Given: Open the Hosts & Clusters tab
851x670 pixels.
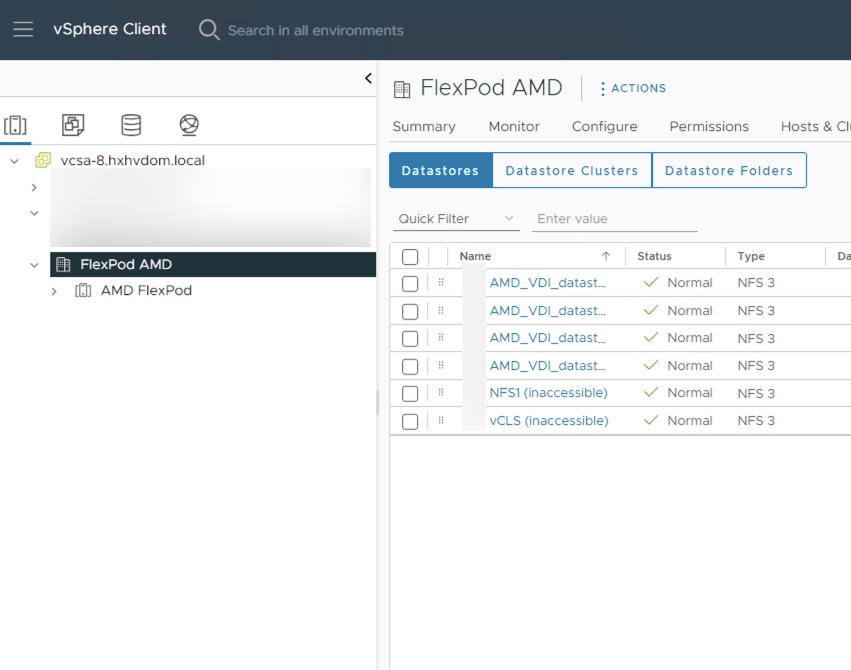Looking at the screenshot, I should [815, 126].
